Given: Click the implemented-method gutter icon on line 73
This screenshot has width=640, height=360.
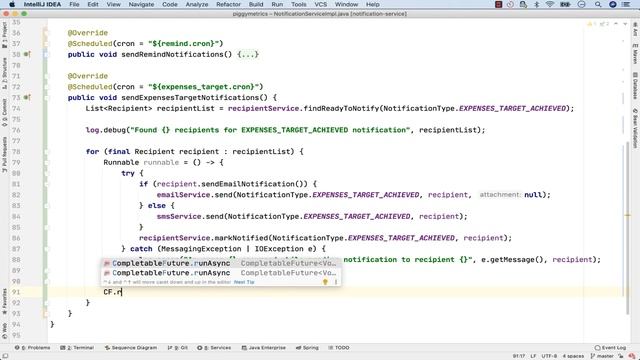Looking at the screenshot, I should click(27, 98).
